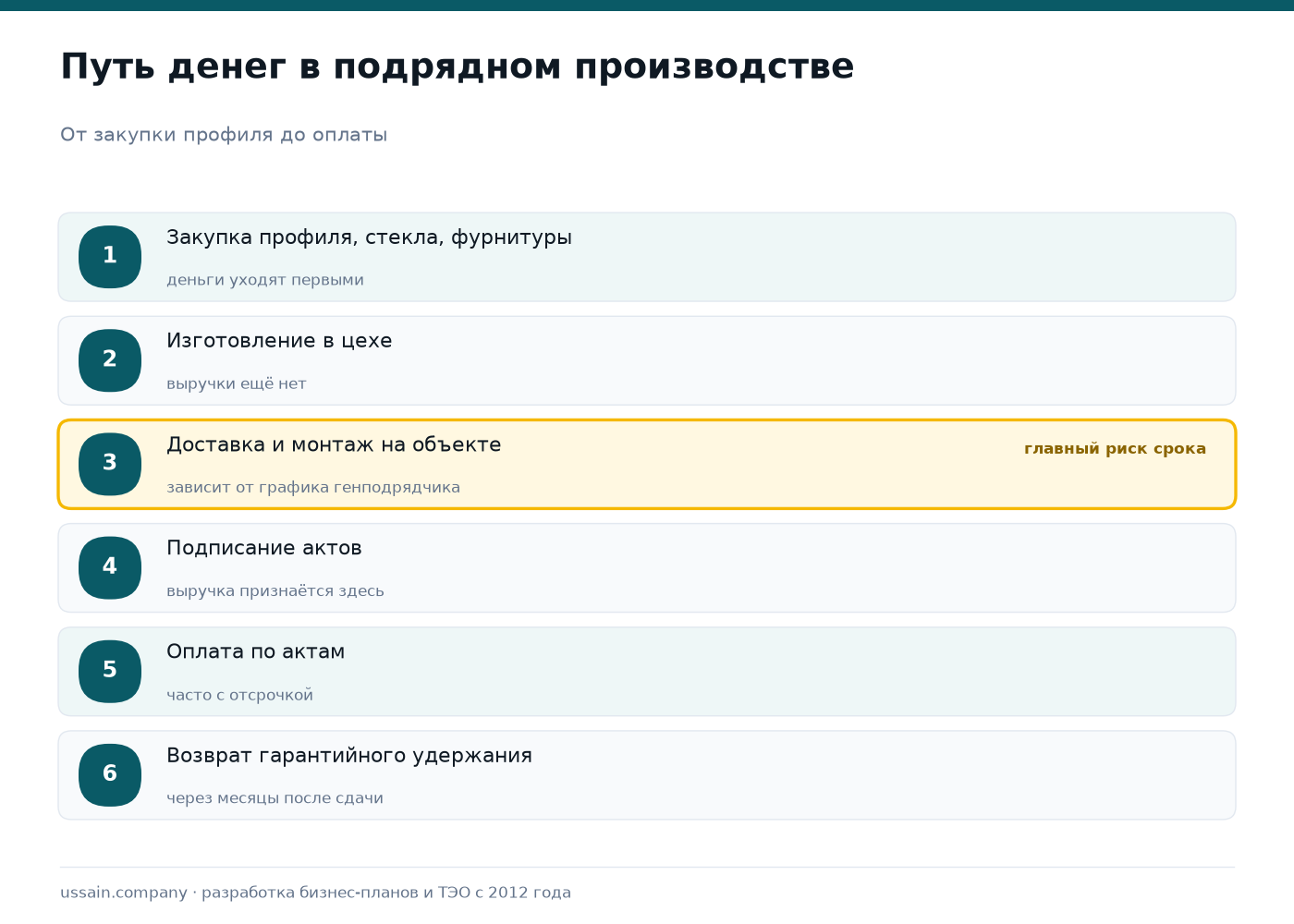Click the step 2 number badge
1294x924 pixels.
(x=110, y=360)
